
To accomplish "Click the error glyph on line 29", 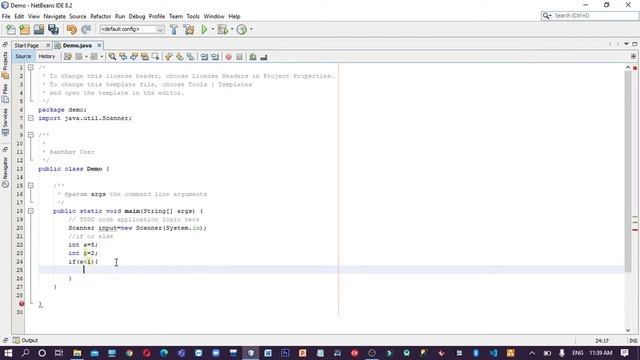I will (x=21, y=304).
